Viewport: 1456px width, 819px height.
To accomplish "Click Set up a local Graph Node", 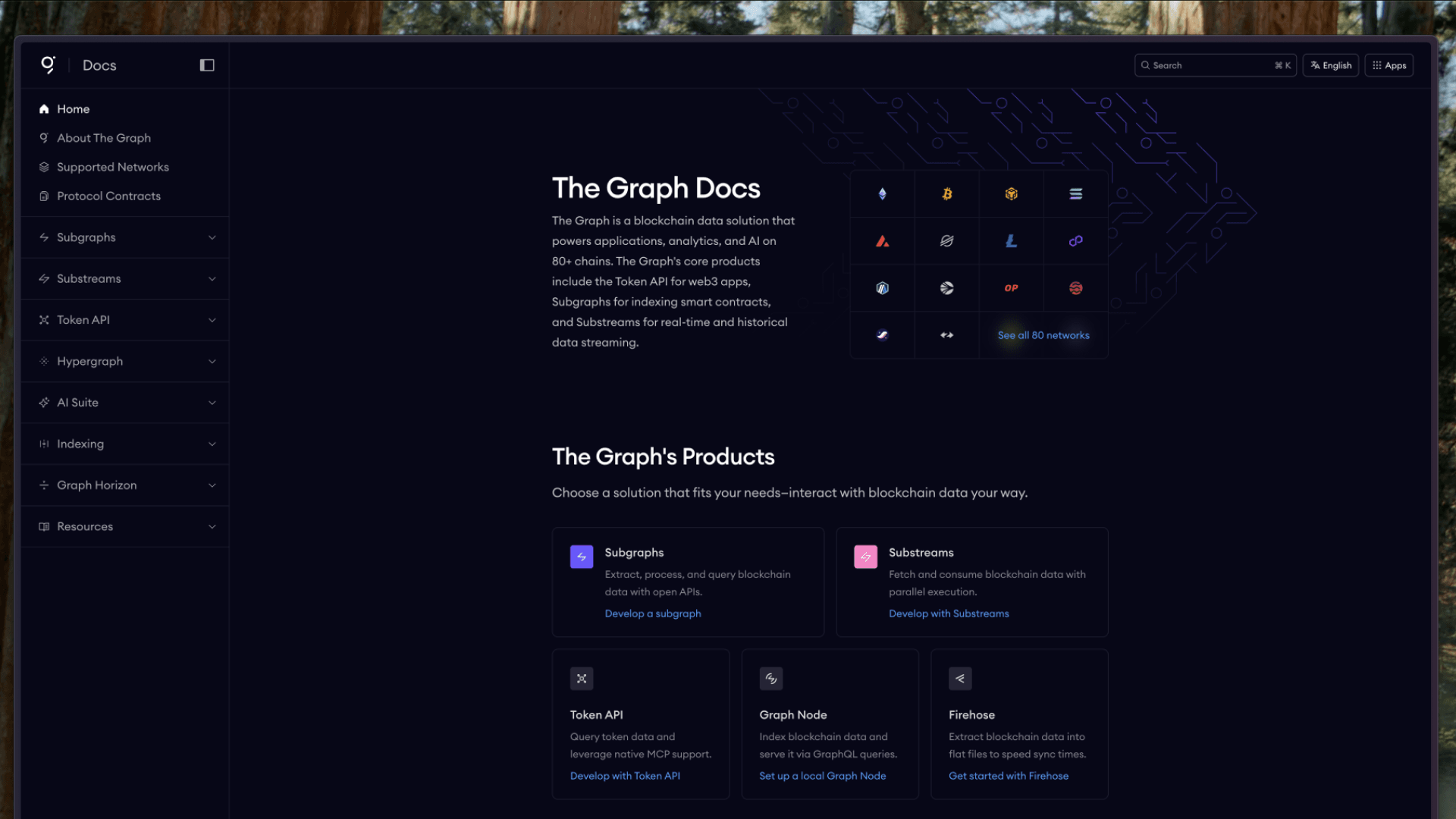I will click(x=823, y=776).
